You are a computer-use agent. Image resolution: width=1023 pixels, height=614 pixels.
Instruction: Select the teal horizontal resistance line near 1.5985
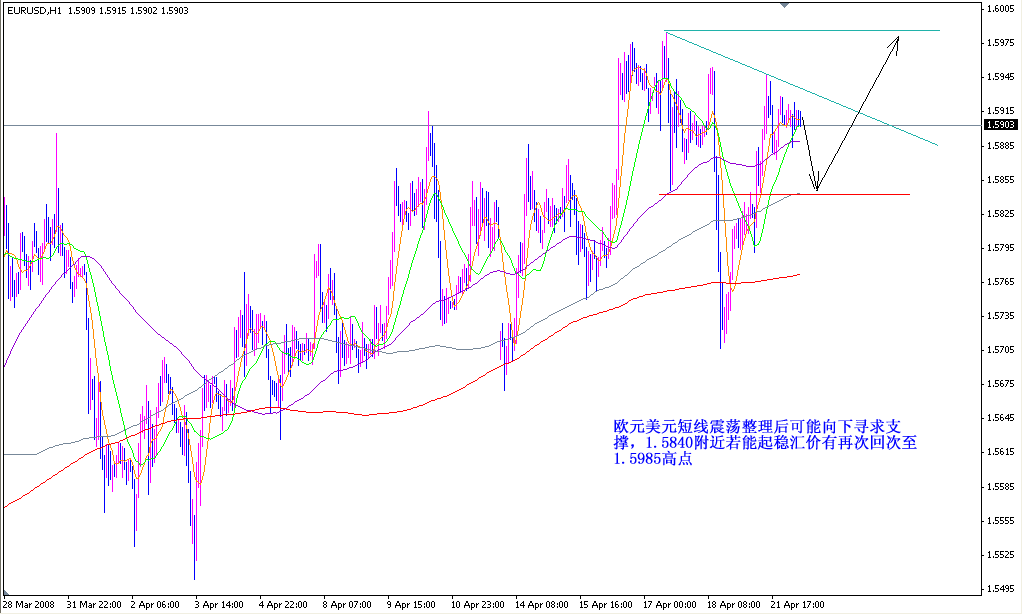point(802,31)
